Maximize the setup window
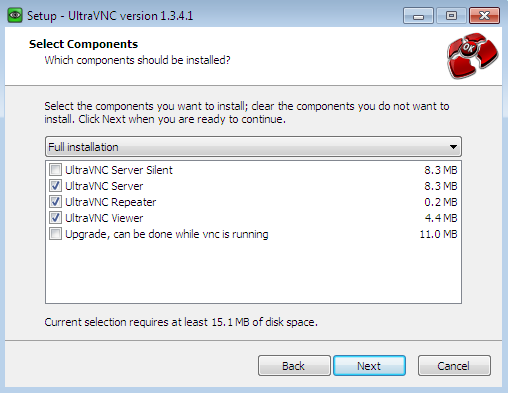508x393 pixels. (451, 16)
